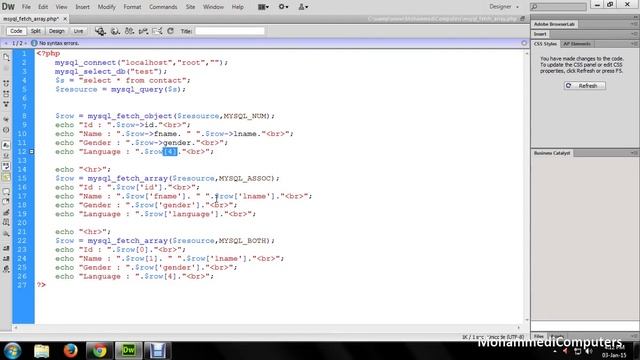Click Check Browser Compatibility icon
Screen dimensions: 640x360
pos(143,31)
